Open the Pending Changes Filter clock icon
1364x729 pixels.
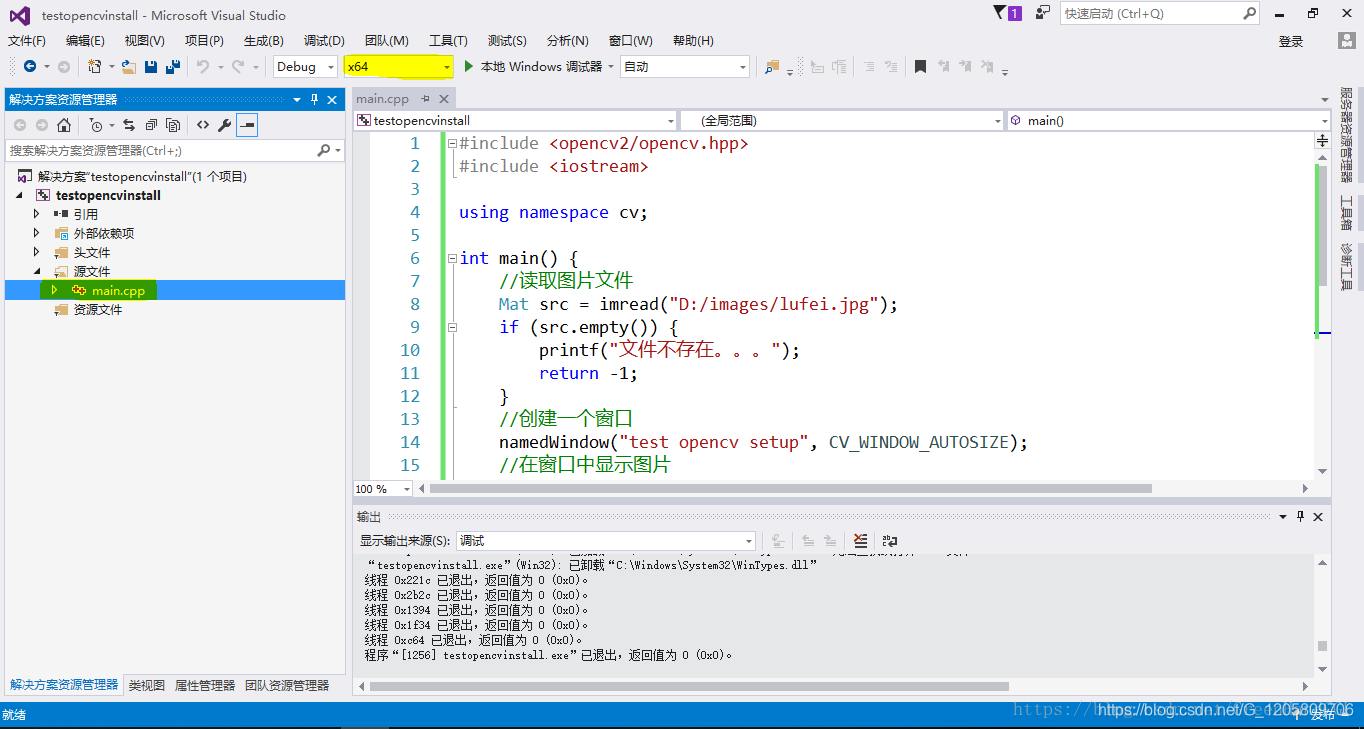(96, 125)
